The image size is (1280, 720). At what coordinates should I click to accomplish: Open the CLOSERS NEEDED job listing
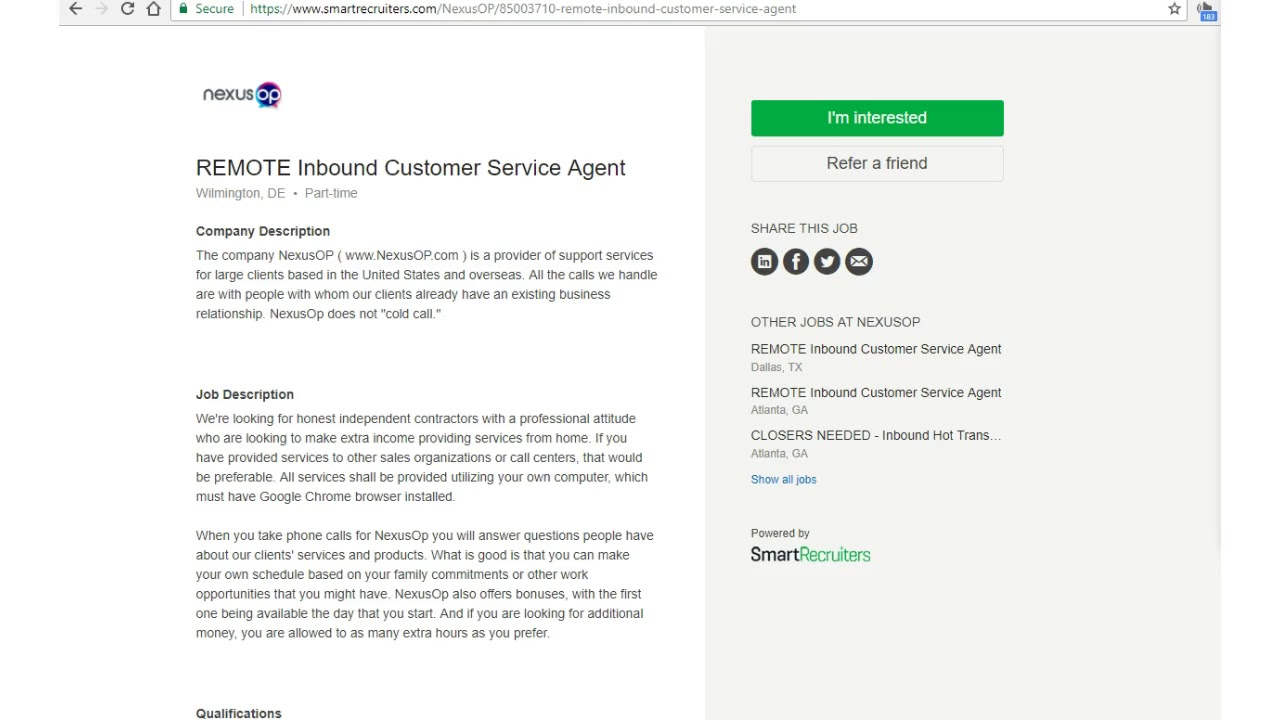pyautogui.click(x=876, y=436)
